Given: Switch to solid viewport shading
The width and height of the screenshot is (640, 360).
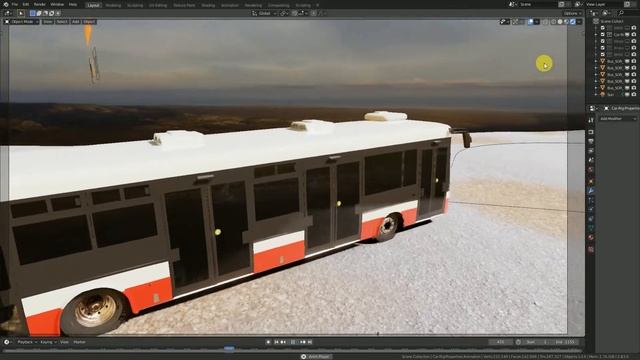Looking at the screenshot, I should pos(560,22).
